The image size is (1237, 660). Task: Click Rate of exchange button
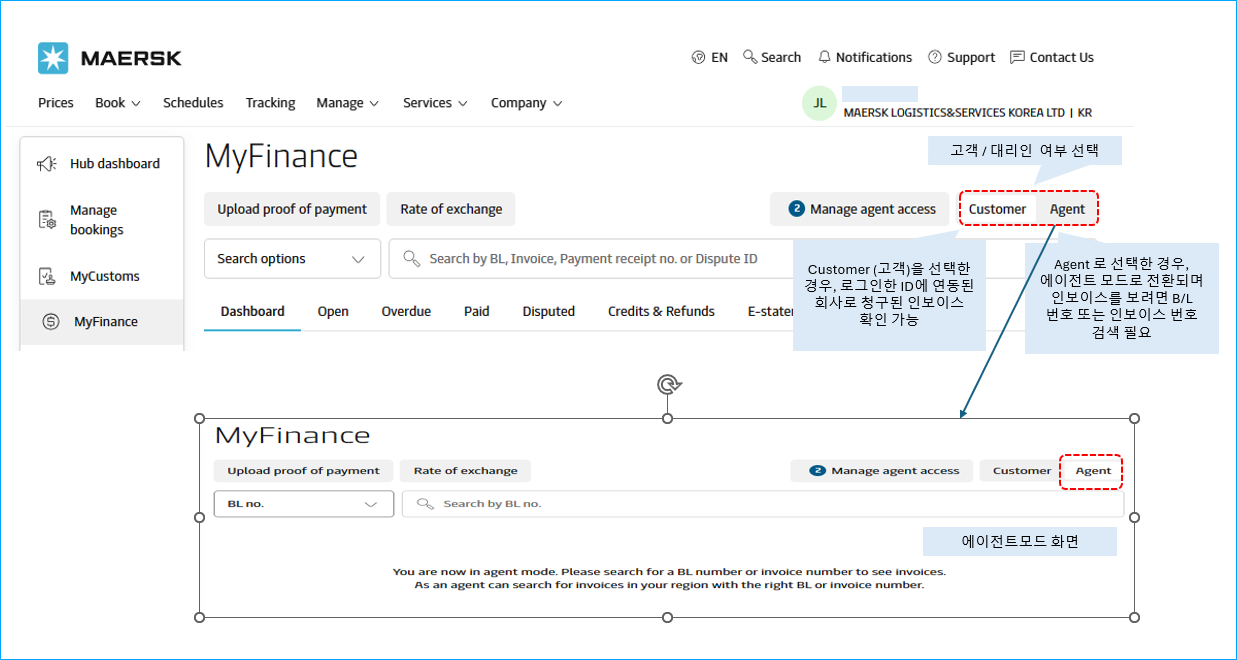451,209
